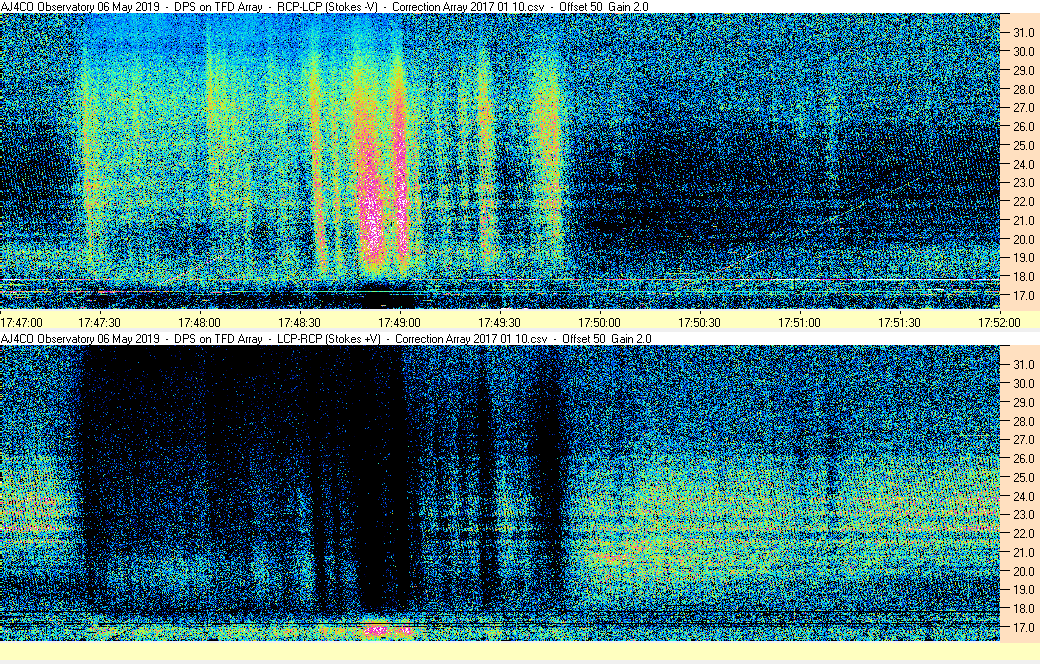Select the 17:49:00 time axis label
The height and width of the screenshot is (664, 1040).
click(399, 322)
